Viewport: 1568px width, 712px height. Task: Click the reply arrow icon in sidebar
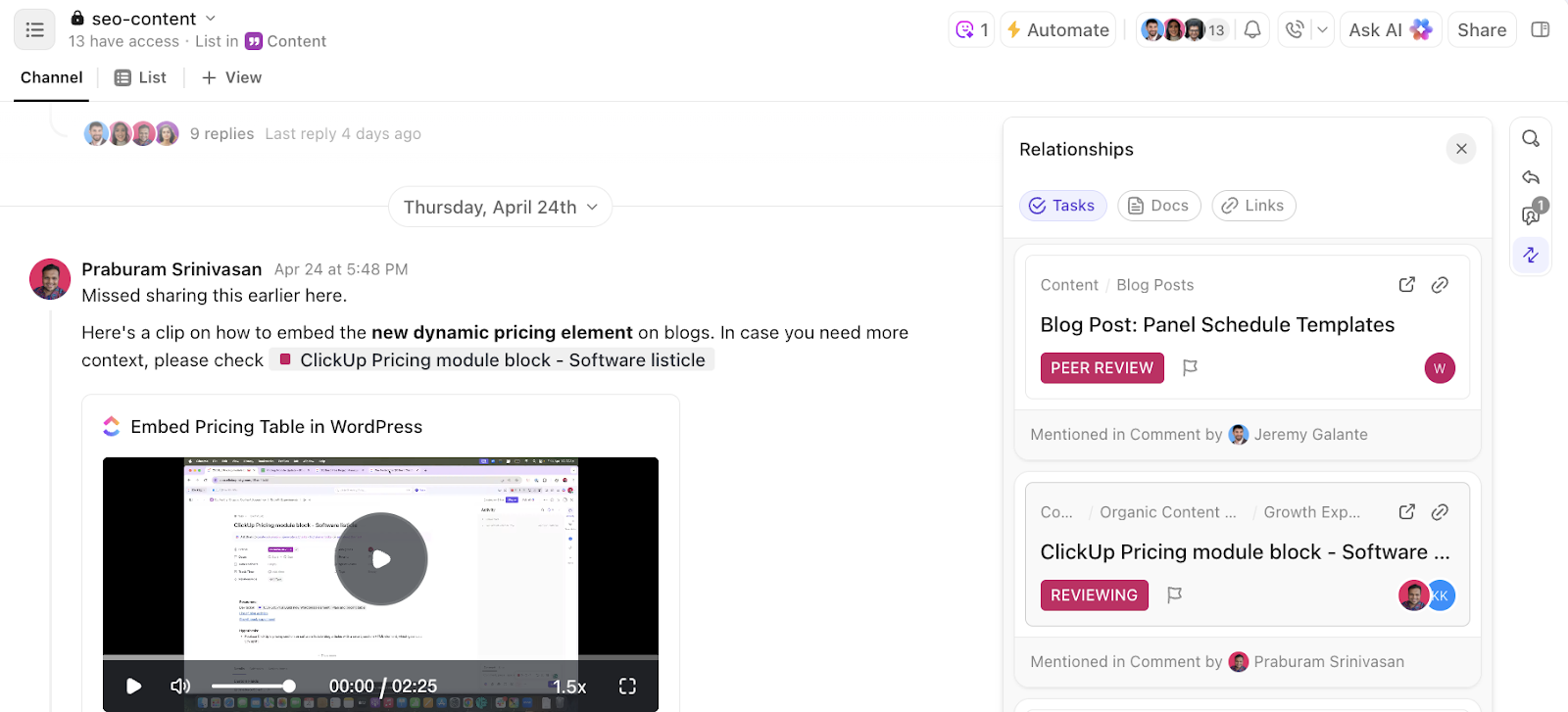pos(1531,177)
